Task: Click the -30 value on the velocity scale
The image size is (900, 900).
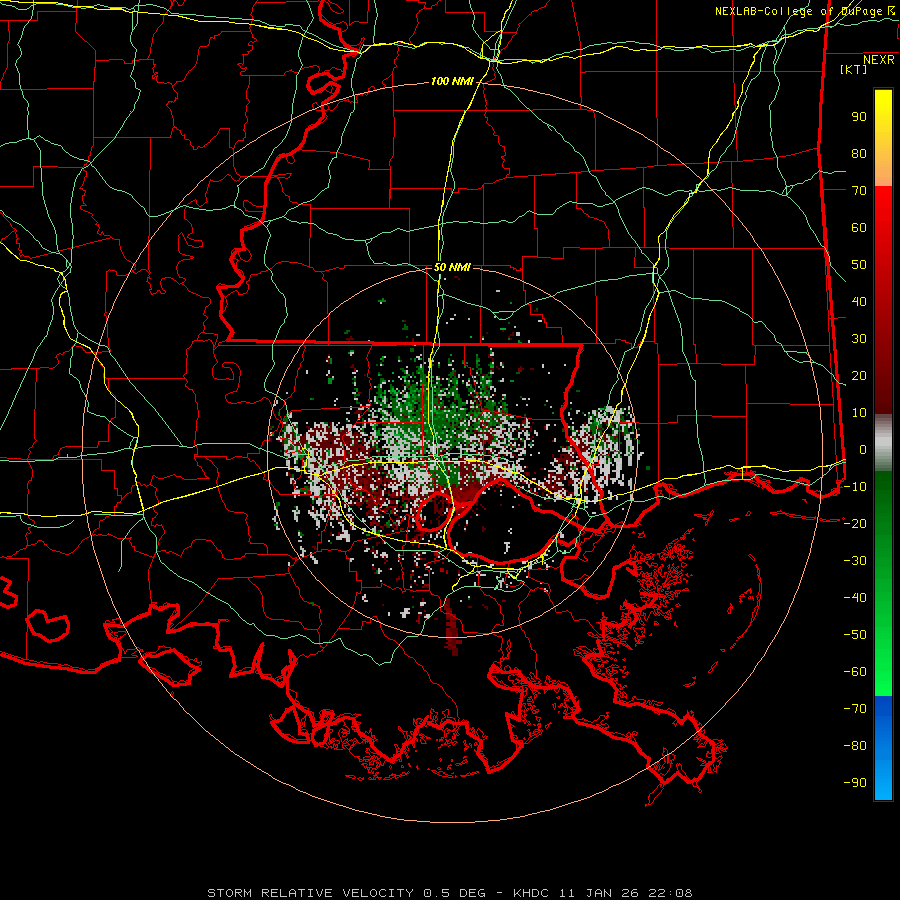Action: point(855,561)
